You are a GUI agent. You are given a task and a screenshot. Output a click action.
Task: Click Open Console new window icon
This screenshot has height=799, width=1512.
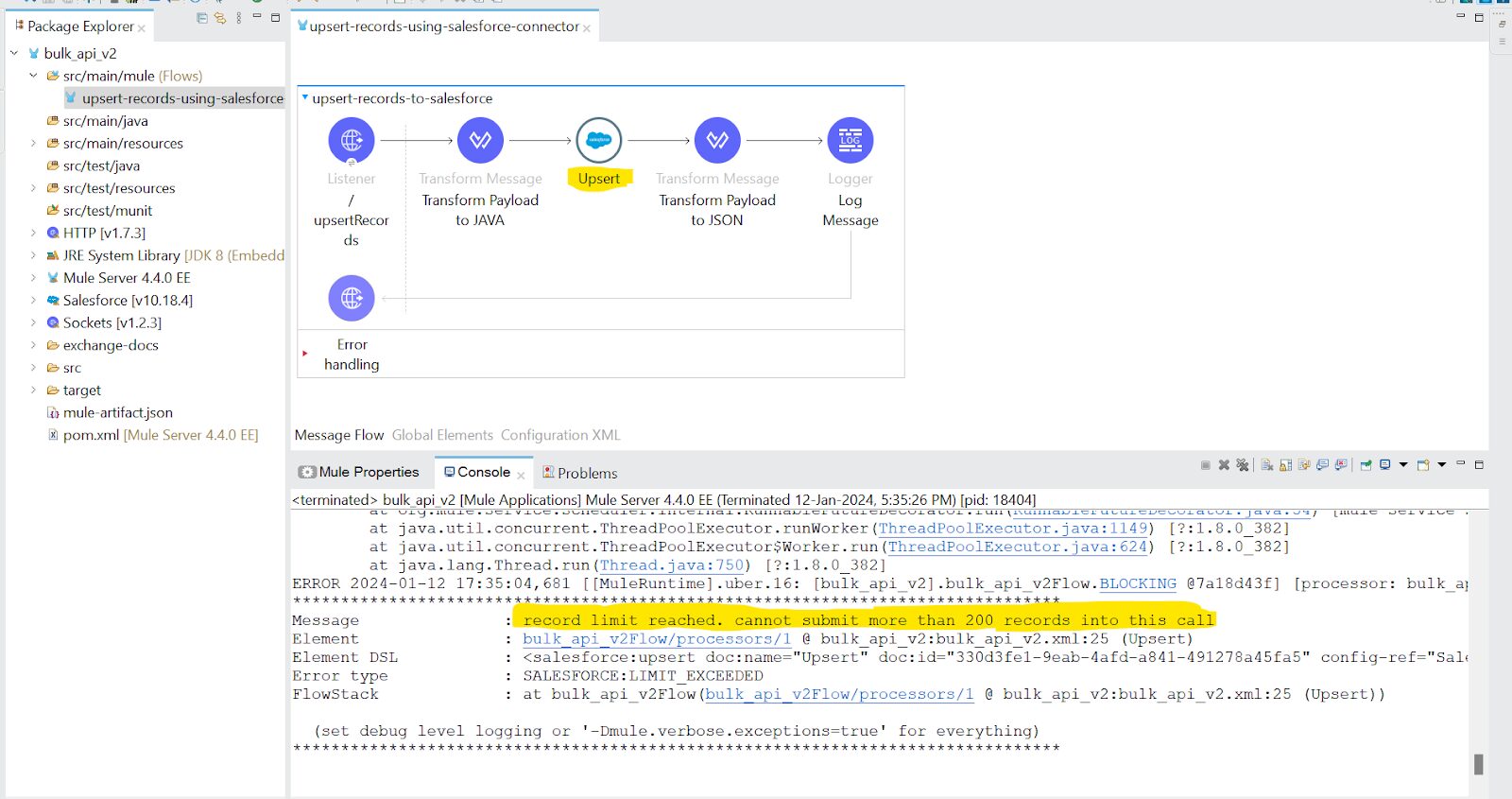[1423, 464]
